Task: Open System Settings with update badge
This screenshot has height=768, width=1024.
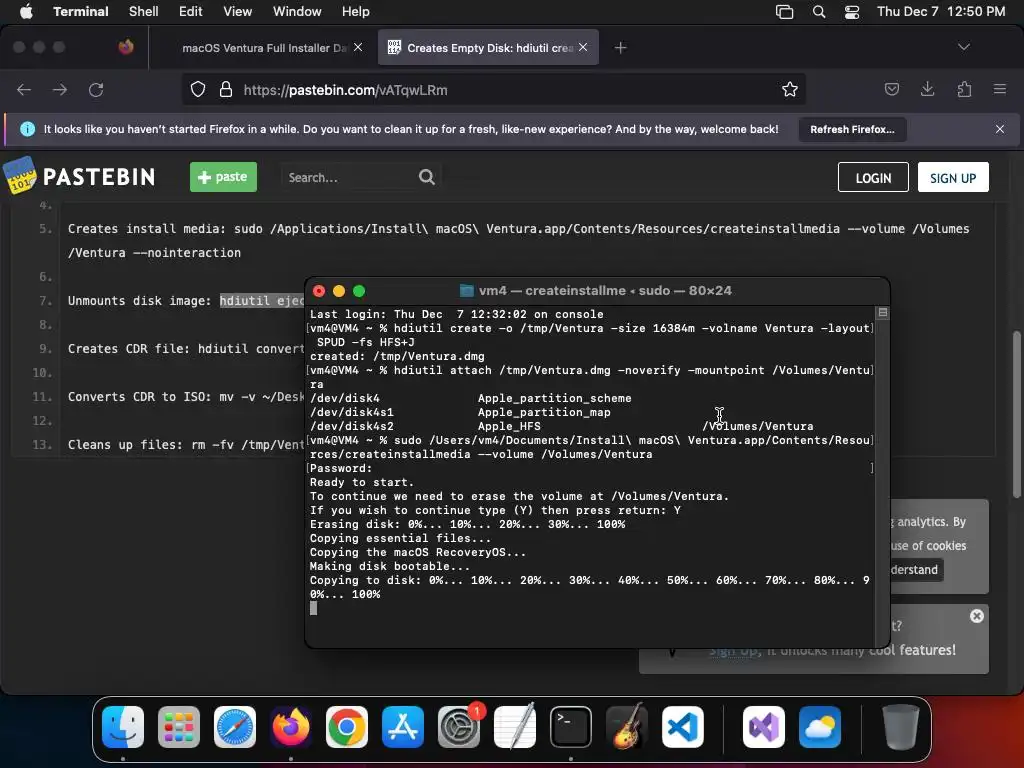Action: tap(459, 727)
